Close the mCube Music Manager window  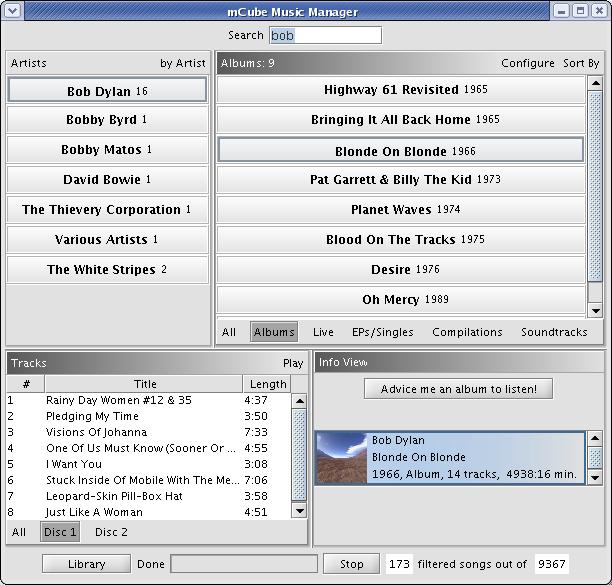tap(599, 11)
